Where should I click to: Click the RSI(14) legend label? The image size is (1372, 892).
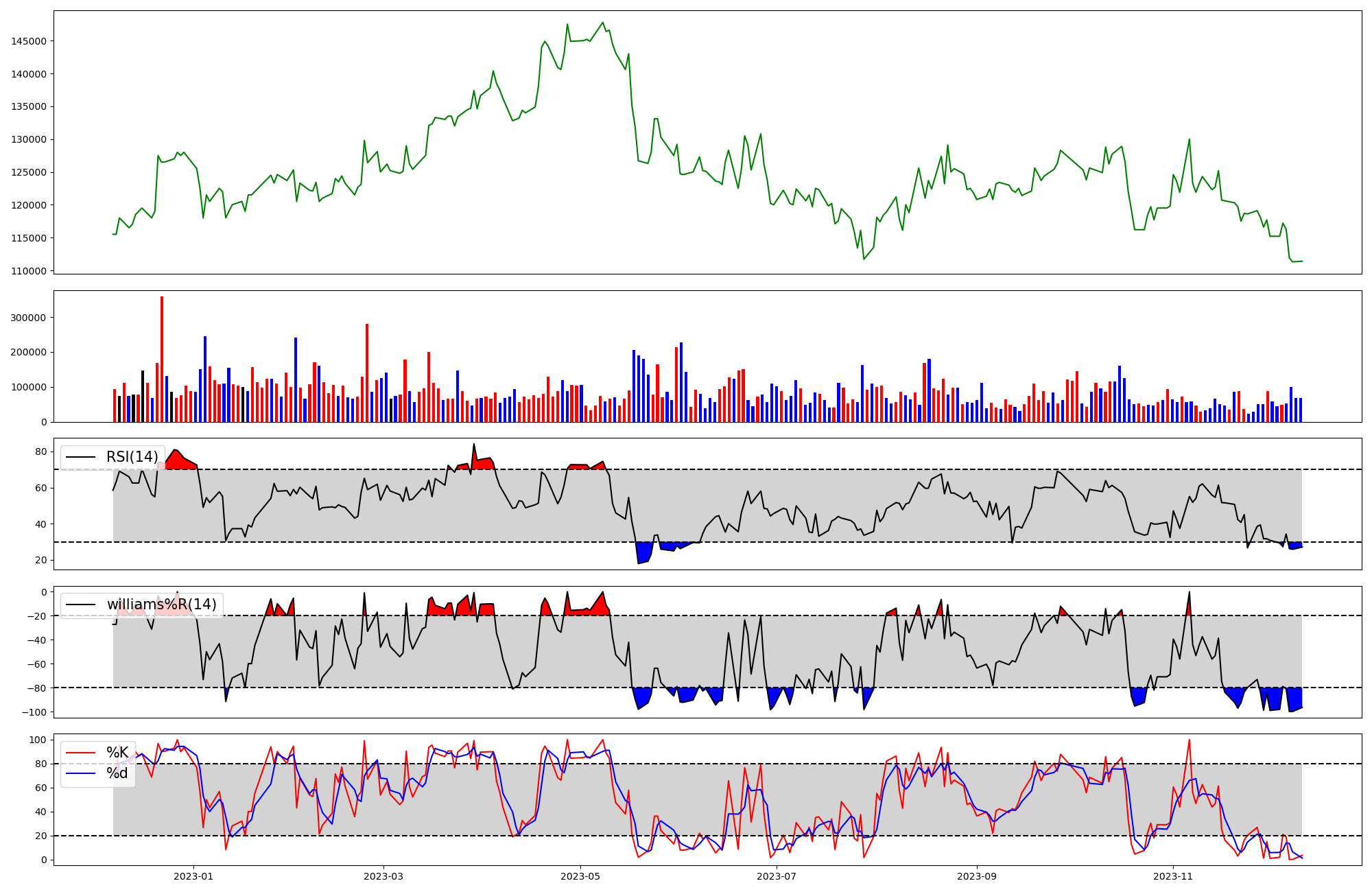pos(132,457)
